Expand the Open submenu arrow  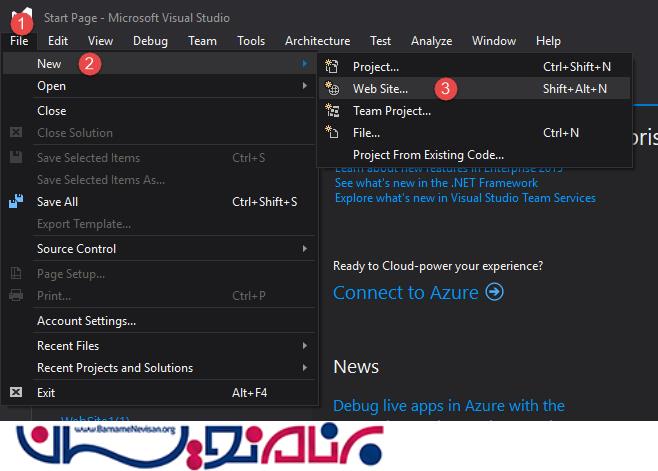[x=304, y=86]
